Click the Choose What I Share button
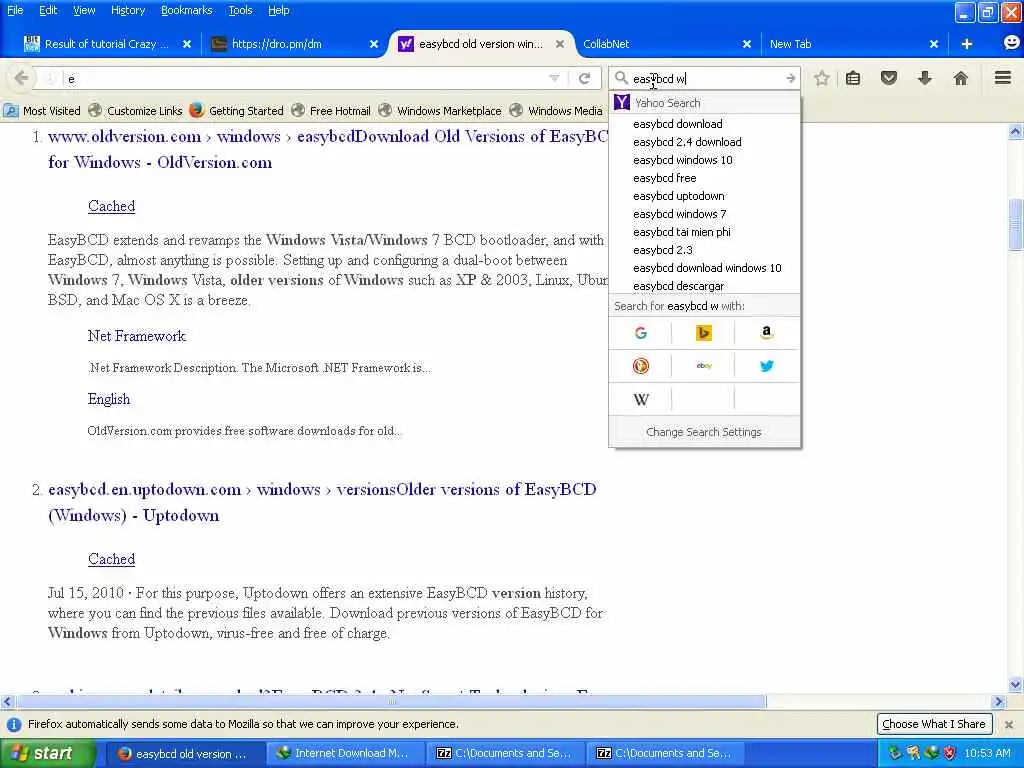 tap(934, 724)
